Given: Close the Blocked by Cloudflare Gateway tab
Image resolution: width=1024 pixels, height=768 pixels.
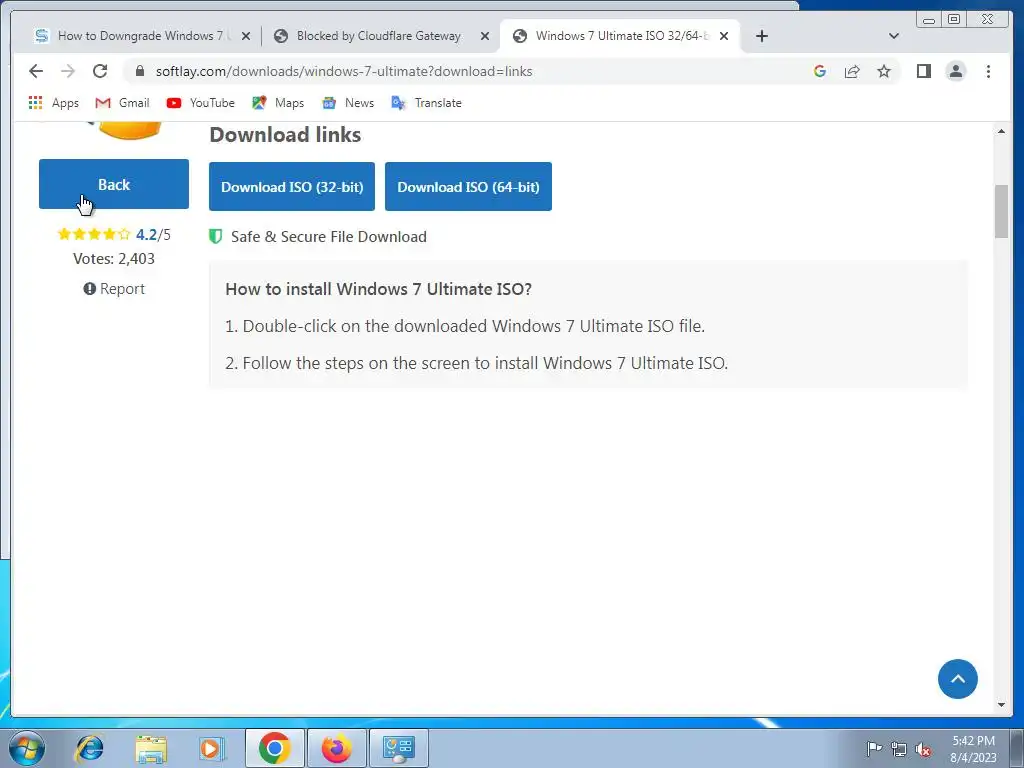Looking at the screenshot, I should tap(485, 37).
